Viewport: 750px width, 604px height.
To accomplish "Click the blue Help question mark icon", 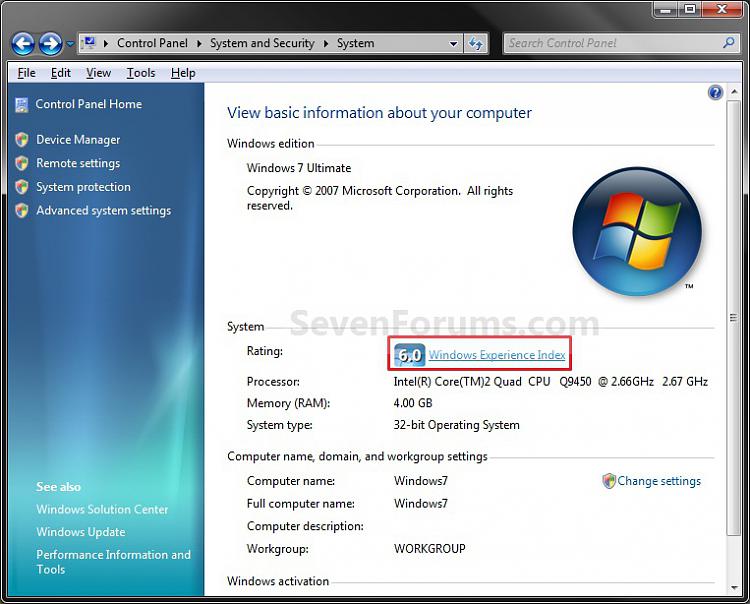I will pos(715,92).
